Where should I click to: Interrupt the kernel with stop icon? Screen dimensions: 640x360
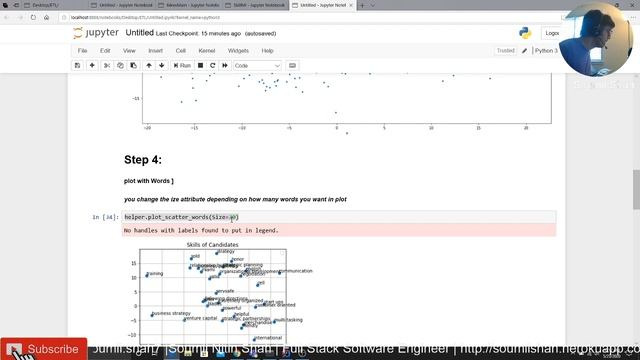click(x=200, y=65)
